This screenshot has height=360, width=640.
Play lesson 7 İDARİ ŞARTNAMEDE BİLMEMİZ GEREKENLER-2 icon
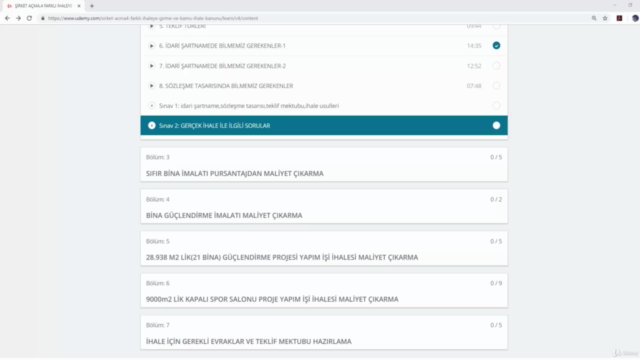[x=151, y=66]
